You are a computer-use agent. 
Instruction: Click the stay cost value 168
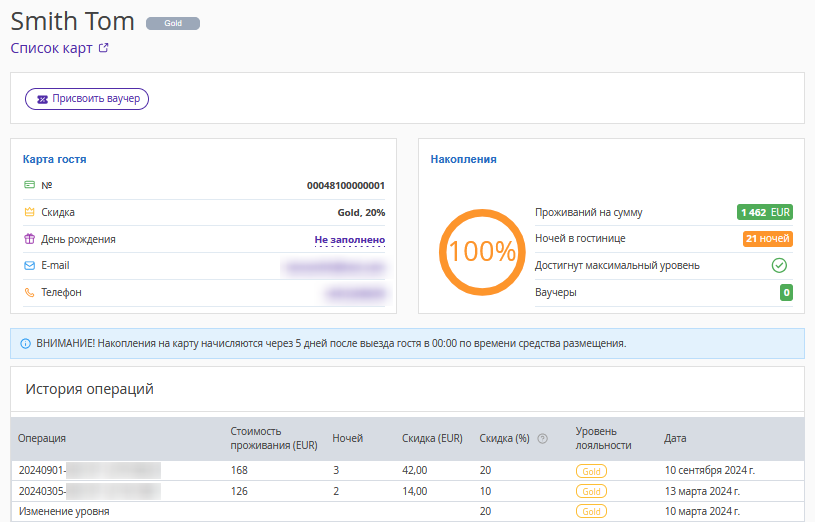pyautogui.click(x=239, y=471)
